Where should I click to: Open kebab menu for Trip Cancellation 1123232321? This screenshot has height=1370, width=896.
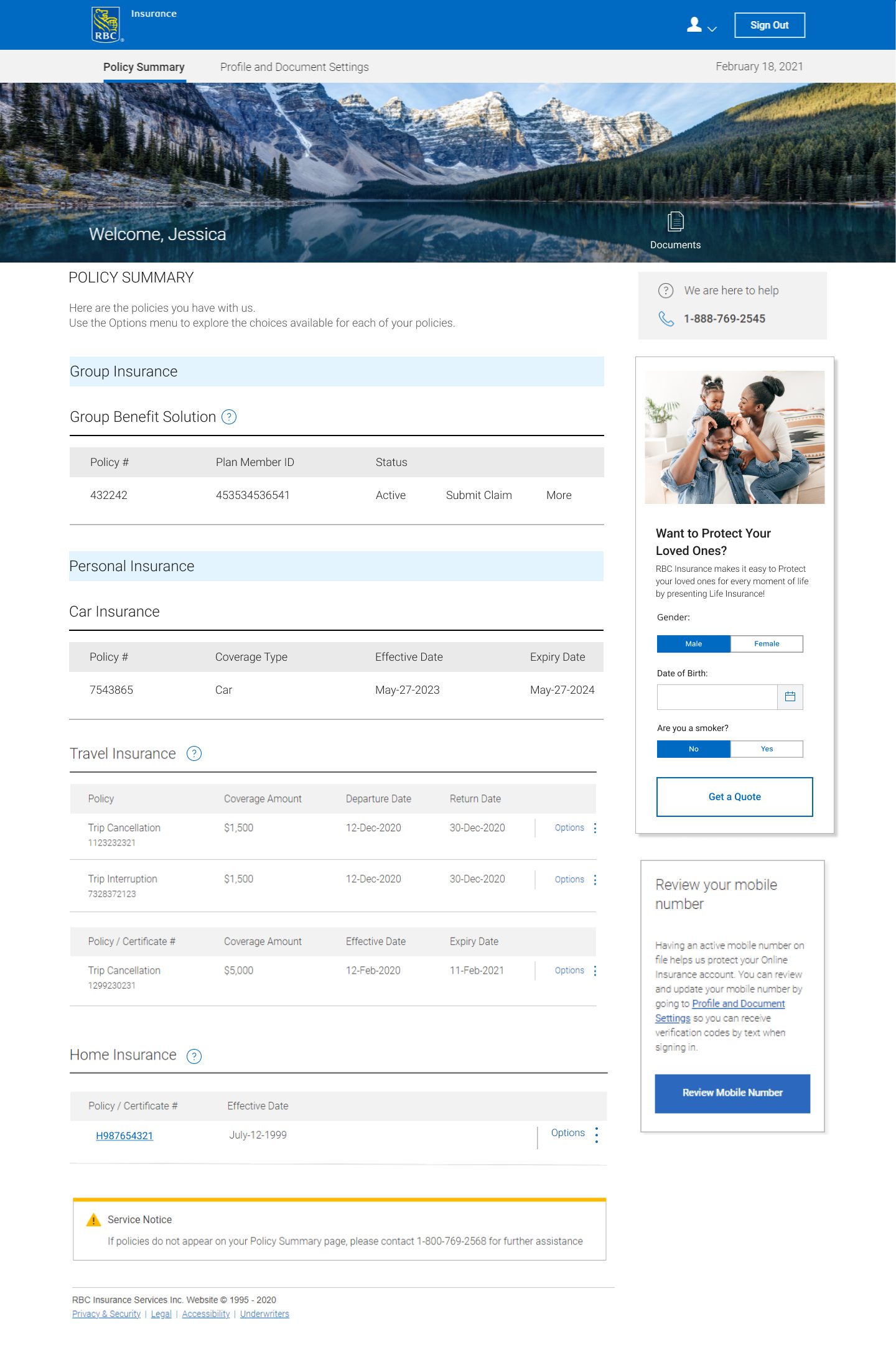[x=595, y=828]
